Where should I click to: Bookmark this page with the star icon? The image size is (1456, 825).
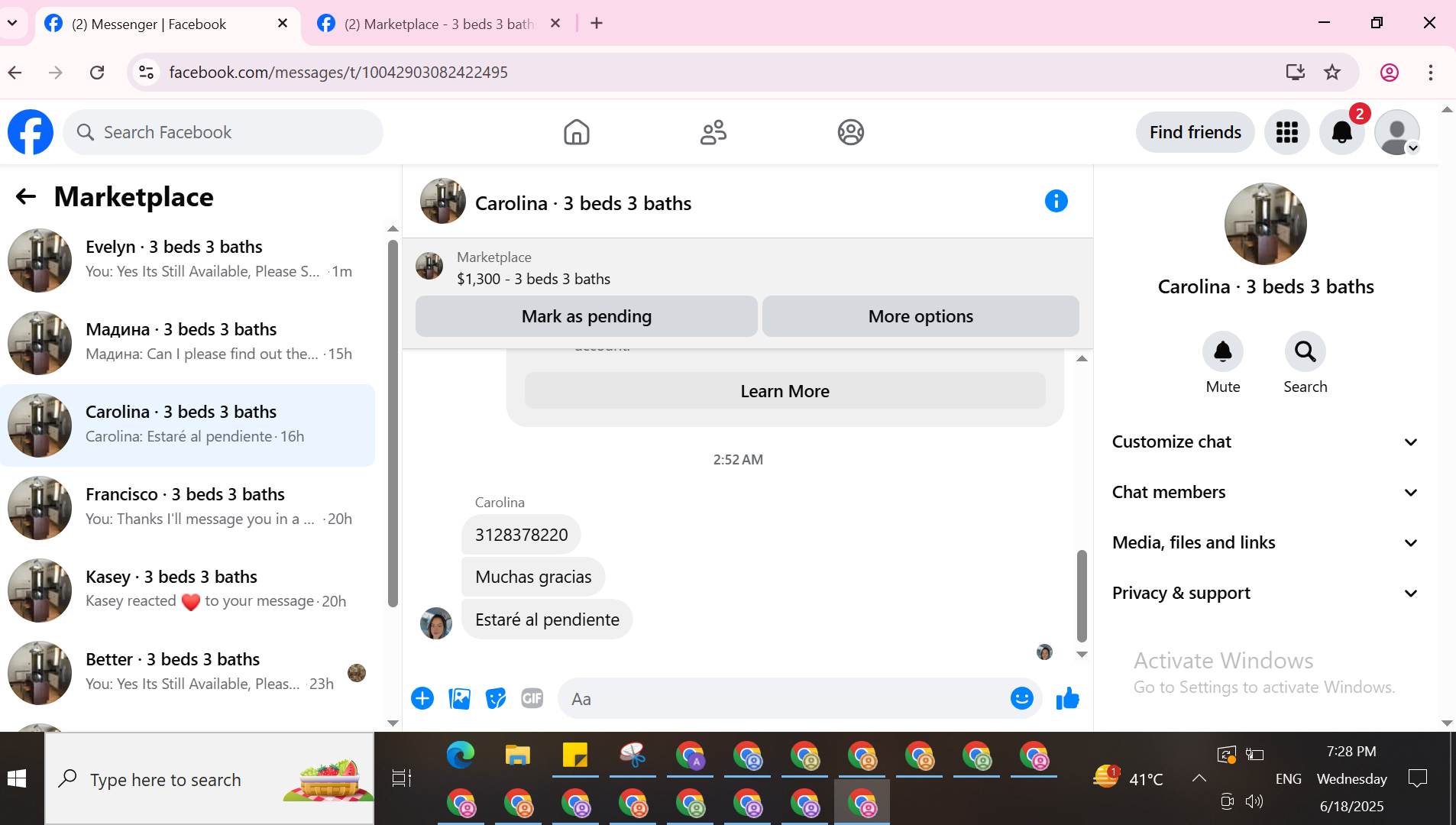coord(1332,73)
